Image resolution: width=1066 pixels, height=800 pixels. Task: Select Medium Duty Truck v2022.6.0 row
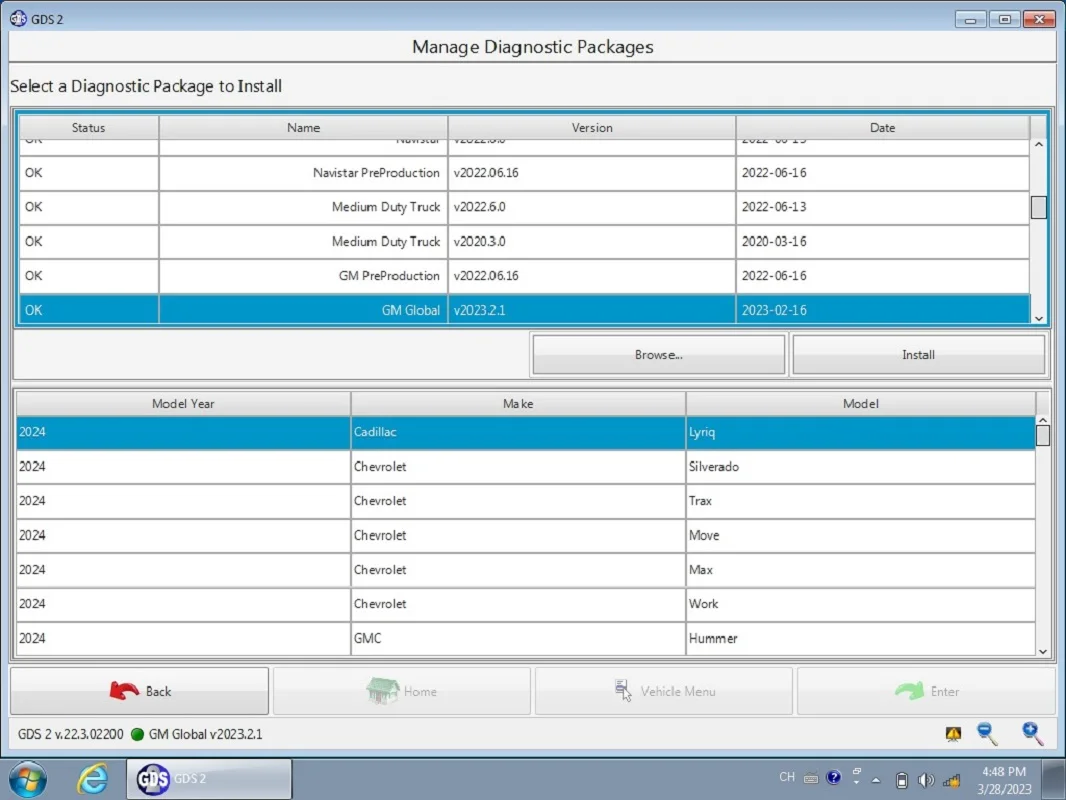pos(524,207)
